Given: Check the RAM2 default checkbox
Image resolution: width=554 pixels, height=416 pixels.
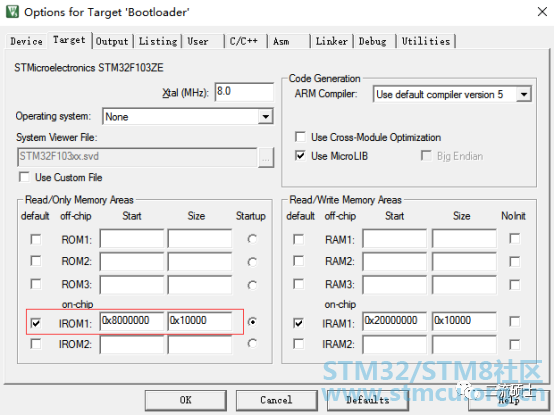Looking at the screenshot, I should [299, 261].
